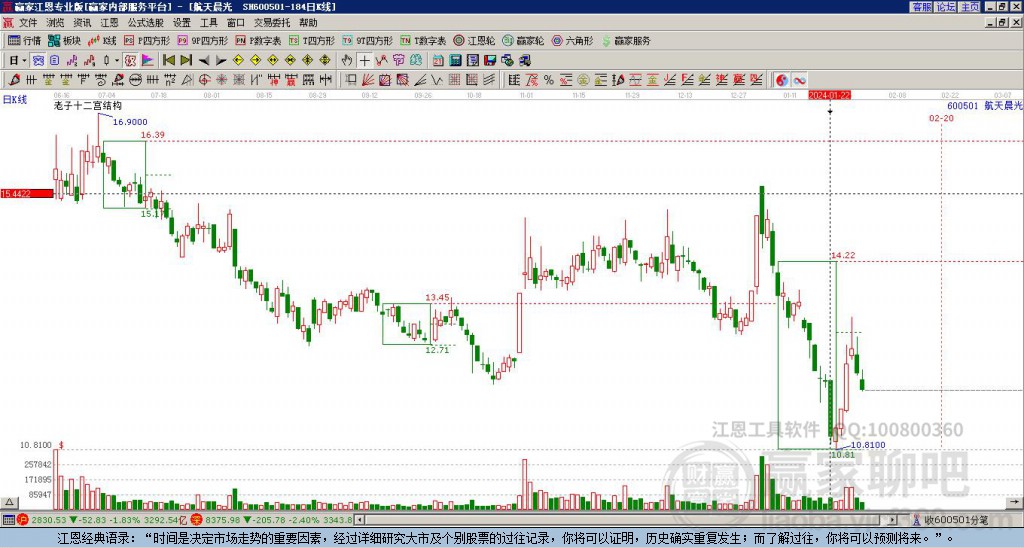Click the floppy disk save icon
This screenshot has width=1024, height=548.
pyautogui.click(x=490, y=61)
